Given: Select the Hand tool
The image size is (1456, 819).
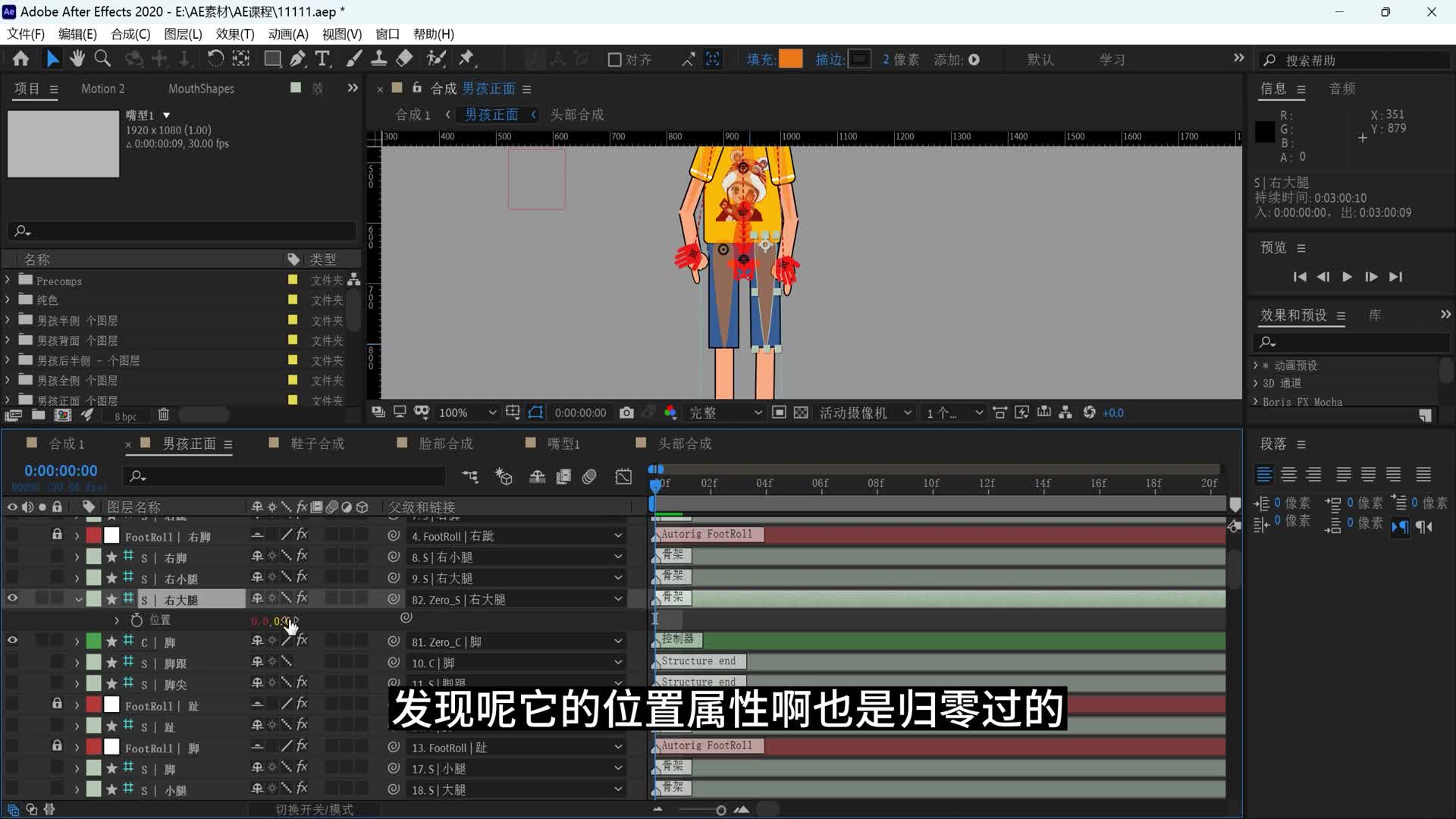Looking at the screenshot, I should (77, 59).
